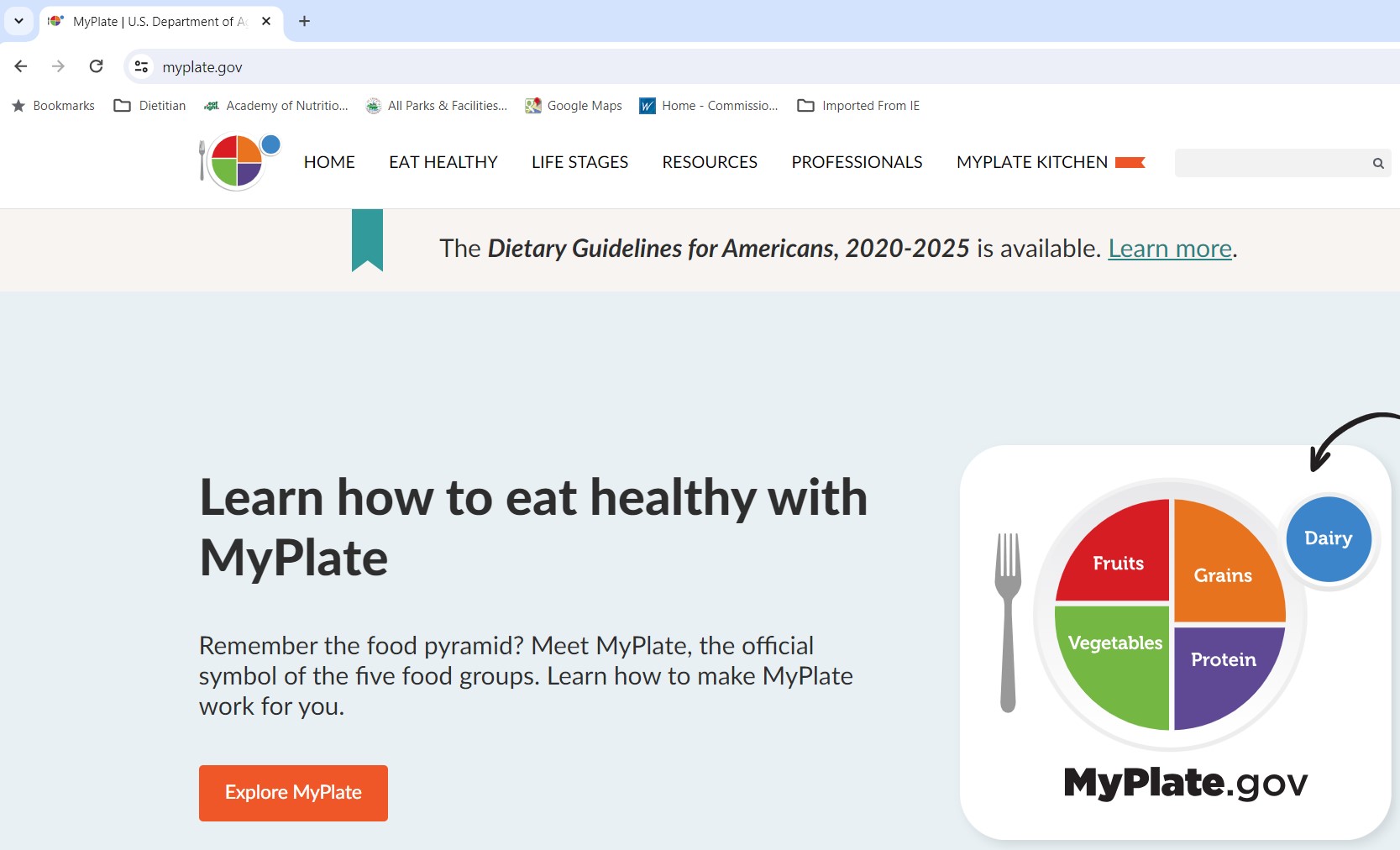Click the forward navigation arrow

tap(58, 66)
